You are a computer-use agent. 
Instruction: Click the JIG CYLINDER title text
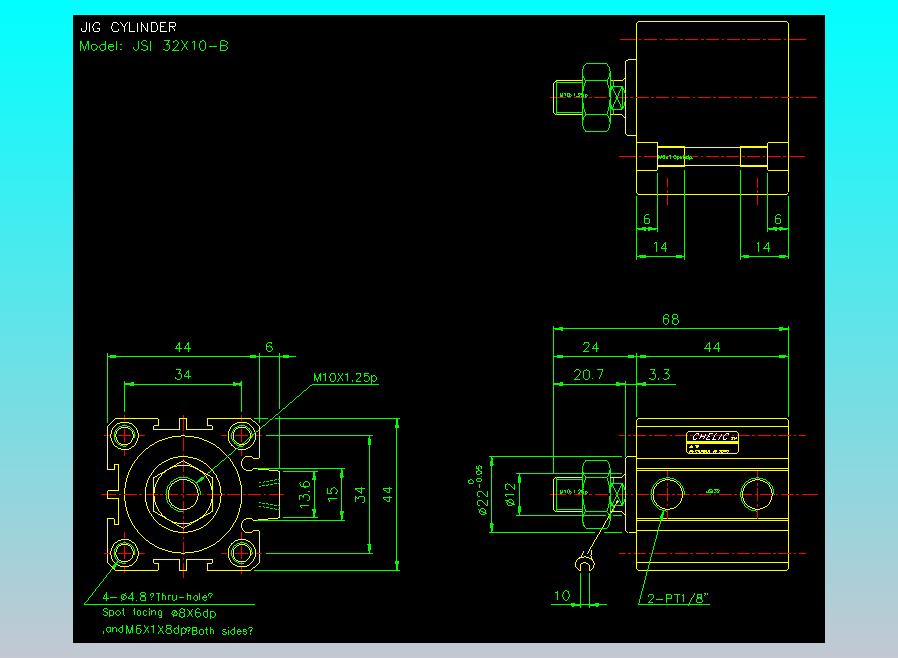(x=128, y=28)
